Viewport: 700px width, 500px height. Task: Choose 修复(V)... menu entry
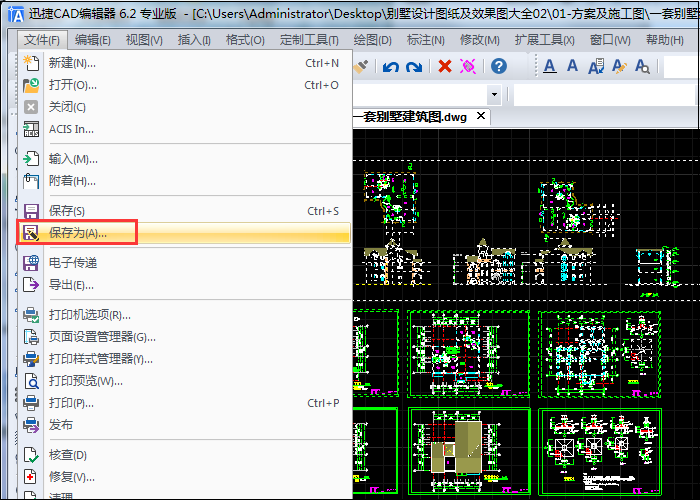[184, 477]
